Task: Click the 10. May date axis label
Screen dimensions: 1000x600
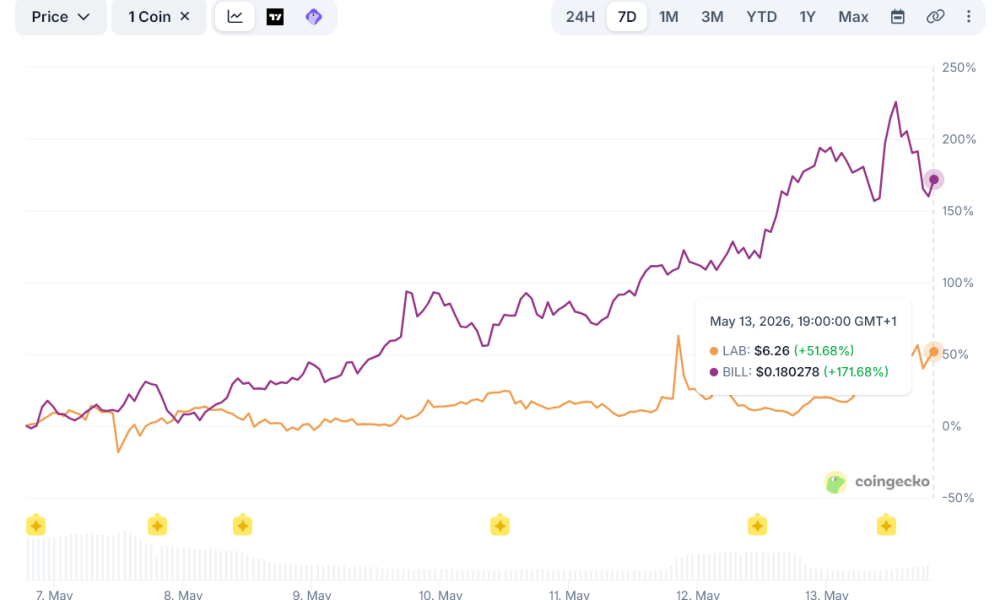Action: (441, 594)
